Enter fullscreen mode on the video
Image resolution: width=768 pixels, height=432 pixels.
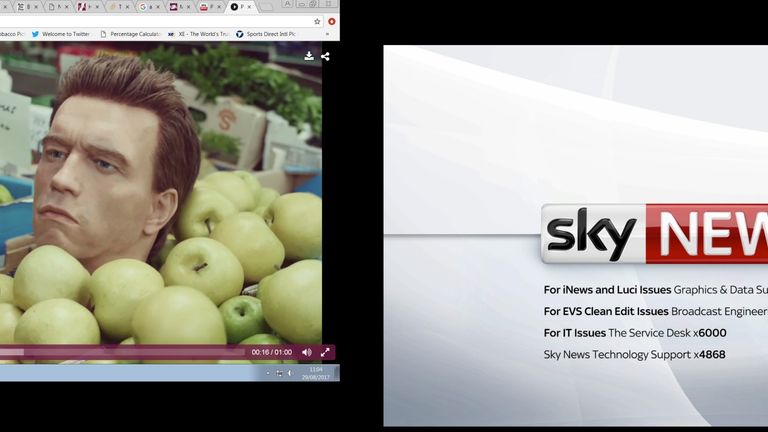(325, 352)
